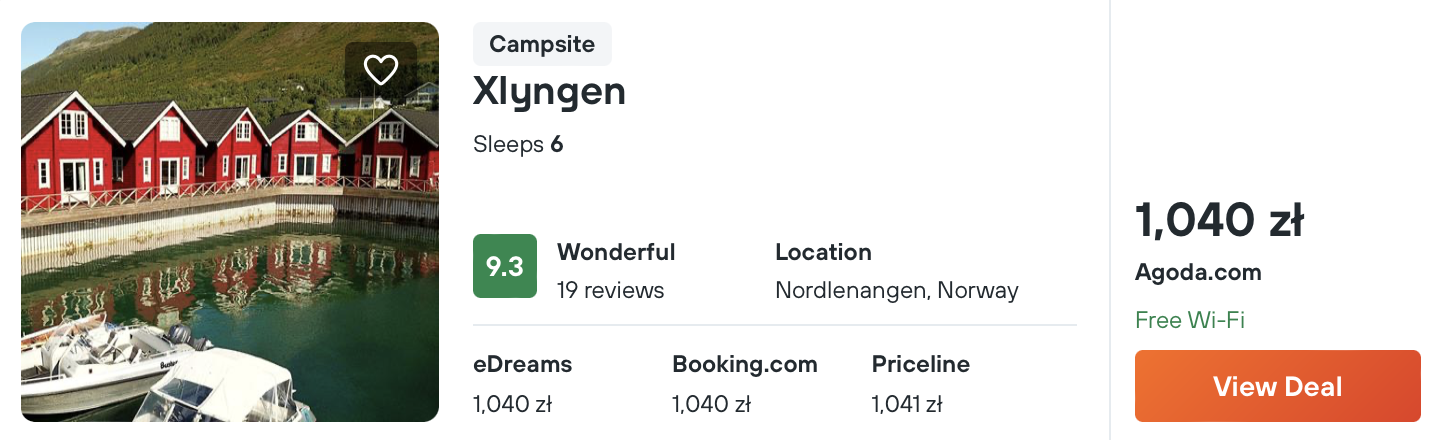Select the 9.3 rating score badge
Image resolution: width=1438 pixels, height=440 pixels.
[x=505, y=266]
